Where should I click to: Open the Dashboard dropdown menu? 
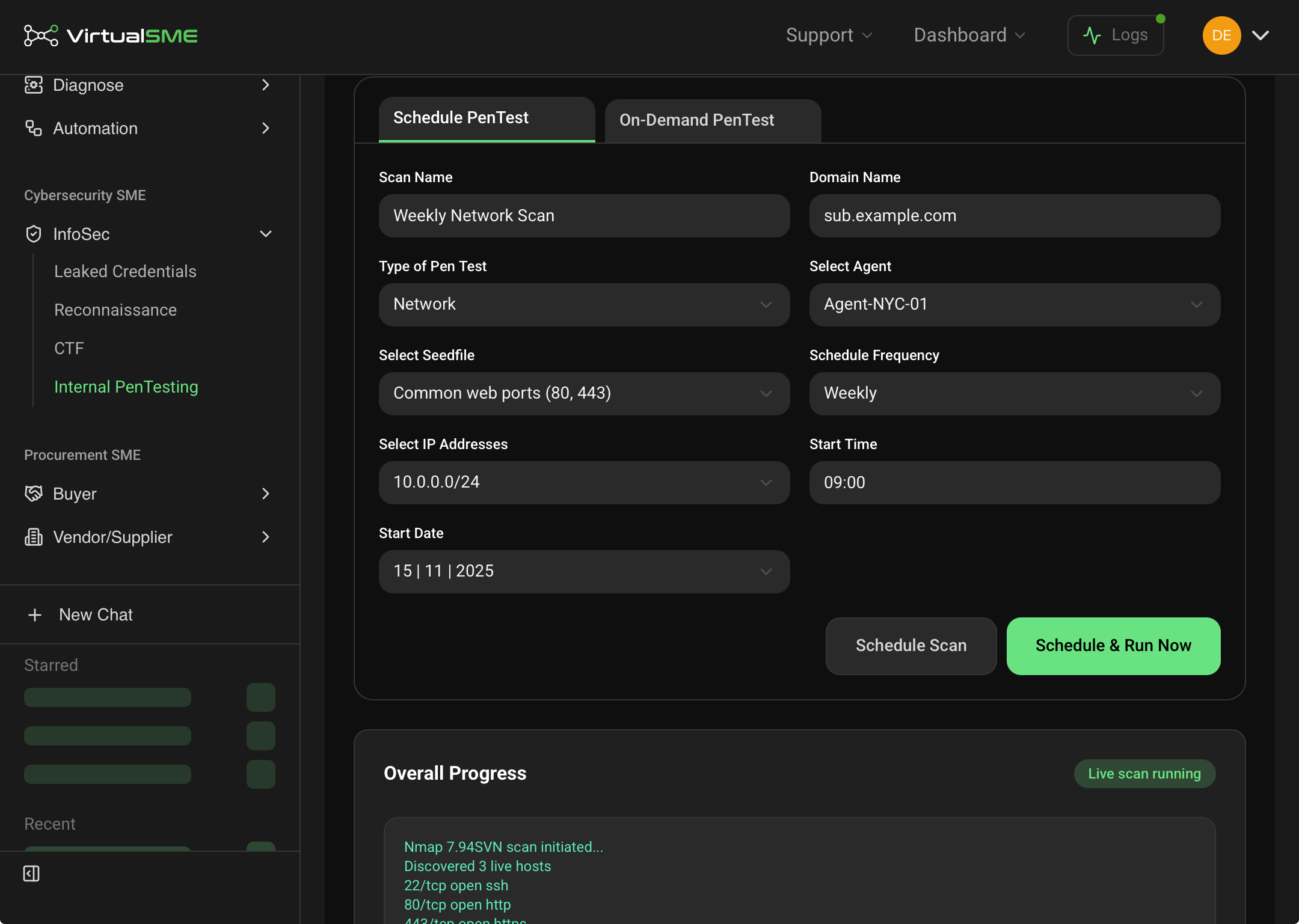click(969, 35)
